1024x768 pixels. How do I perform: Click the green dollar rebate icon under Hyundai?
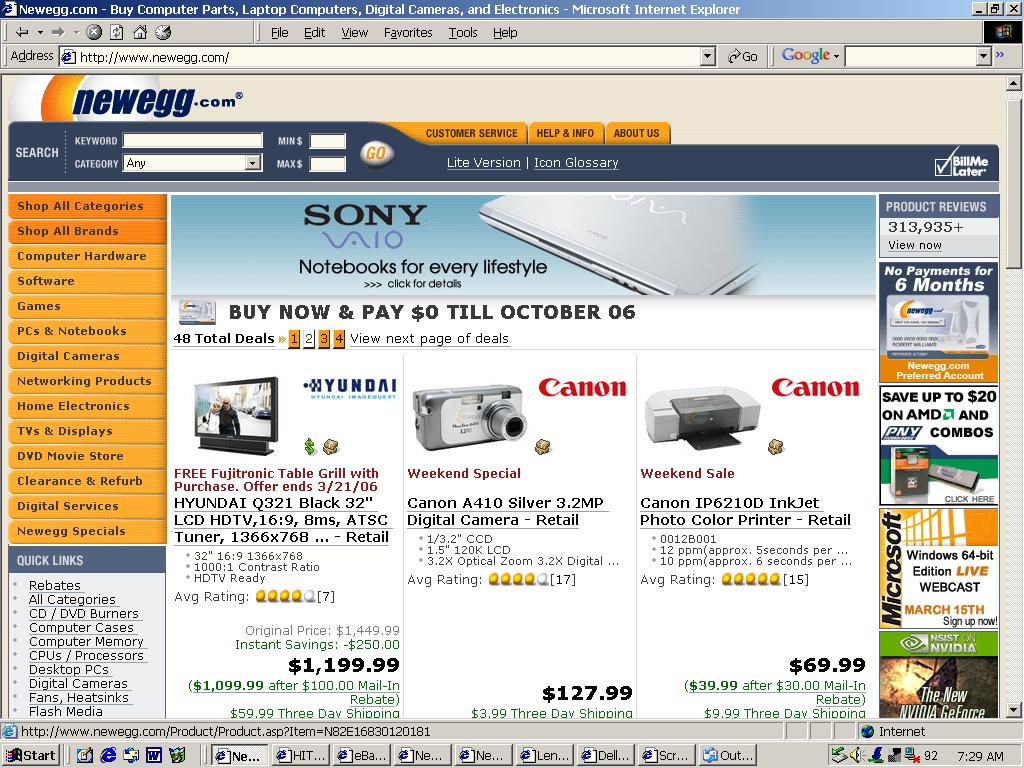310,447
